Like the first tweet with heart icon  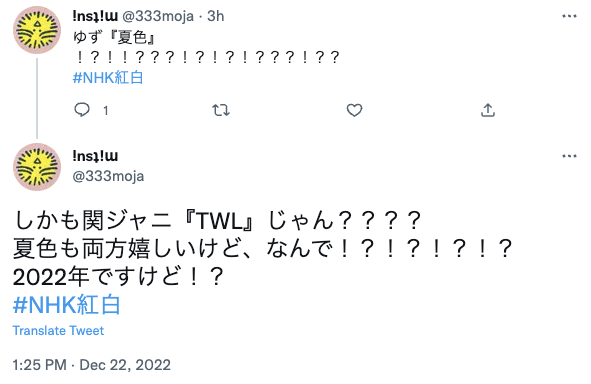pos(354,110)
